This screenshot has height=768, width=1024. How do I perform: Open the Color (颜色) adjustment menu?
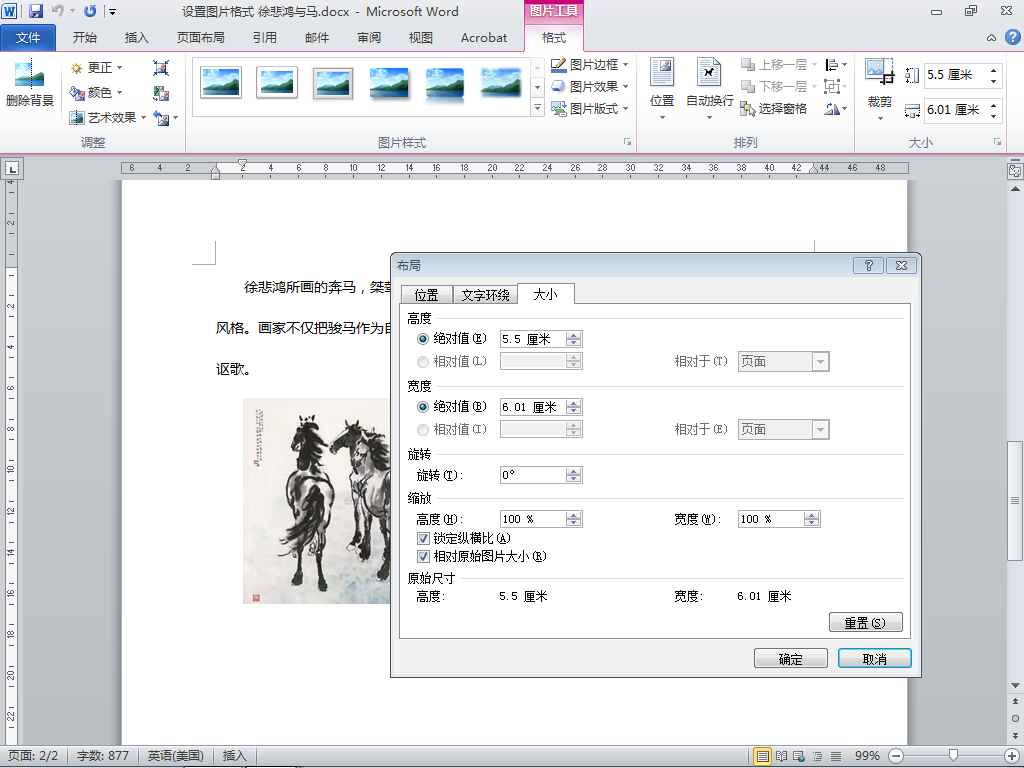pyautogui.click(x=97, y=93)
